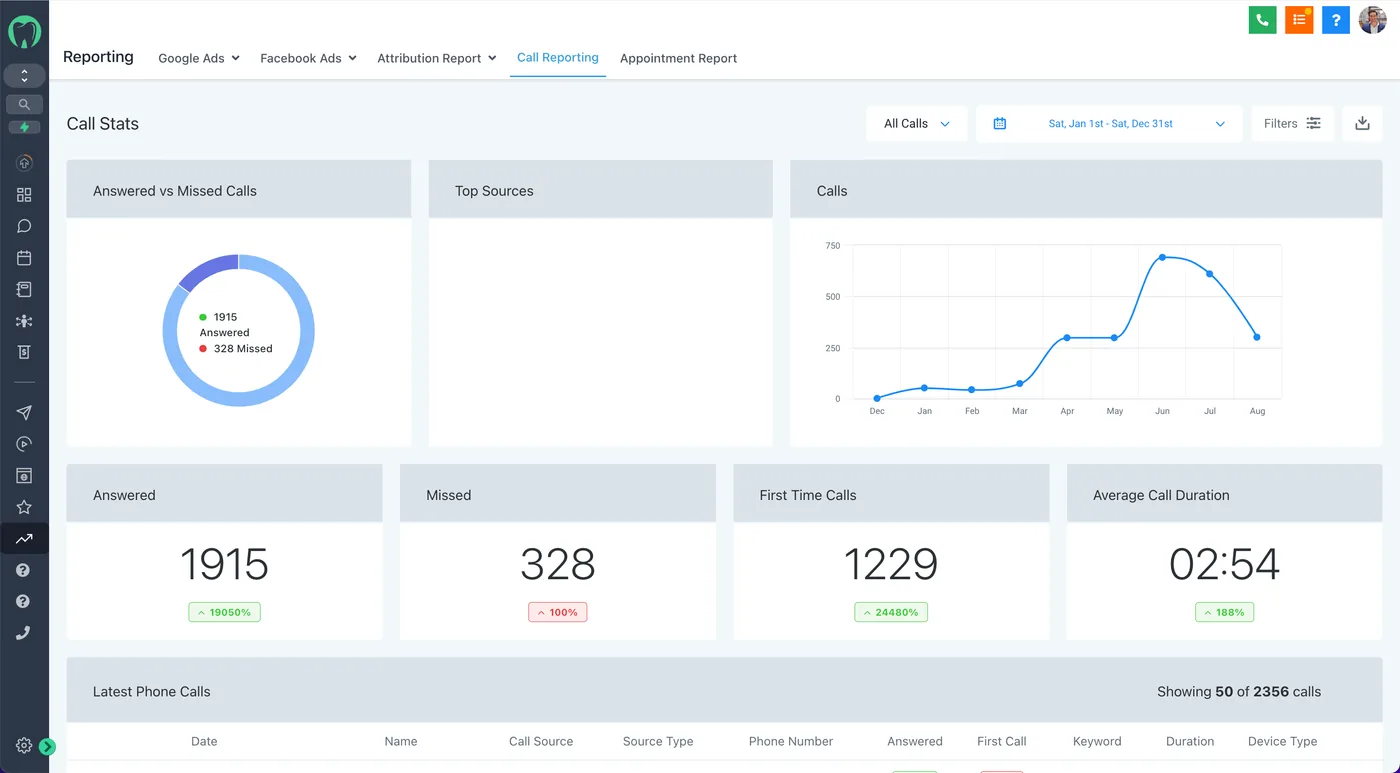Switch to the Appointment Report tab
1400x773 pixels.
pos(678,59)
